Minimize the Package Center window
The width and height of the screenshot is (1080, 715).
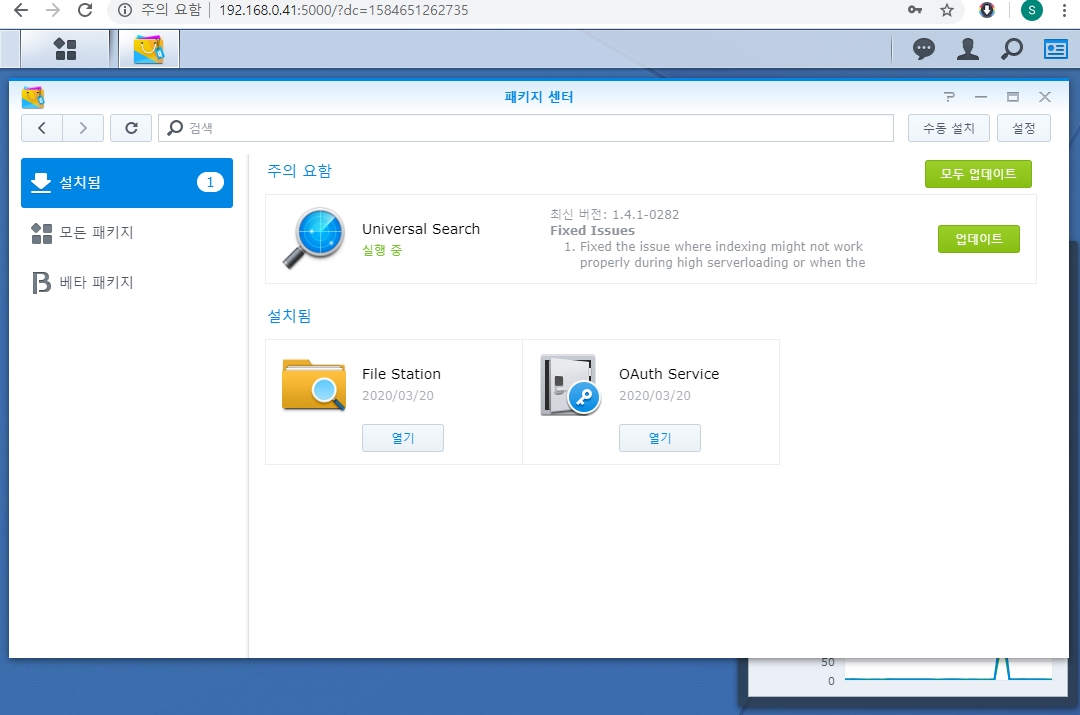pos(981,97)
